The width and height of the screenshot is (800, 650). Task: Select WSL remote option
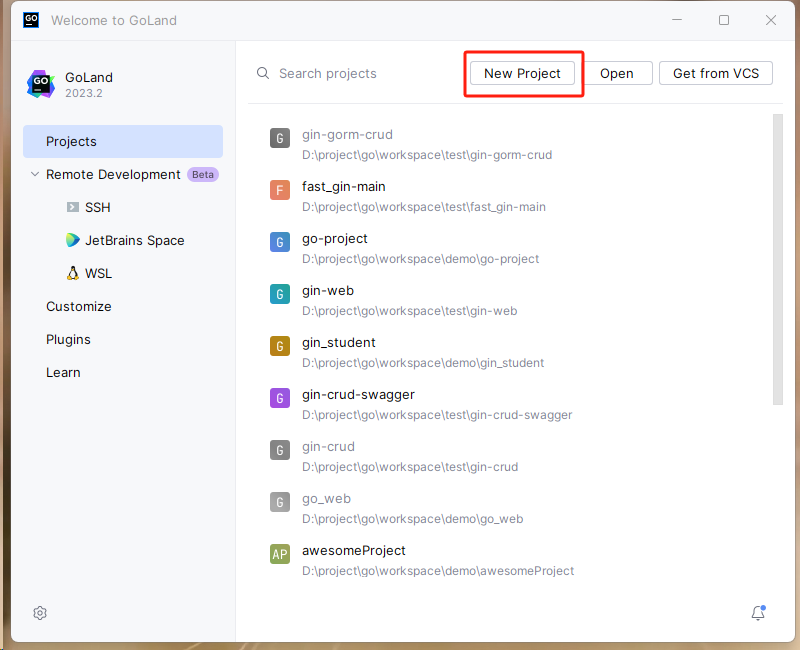coord(98,273)
